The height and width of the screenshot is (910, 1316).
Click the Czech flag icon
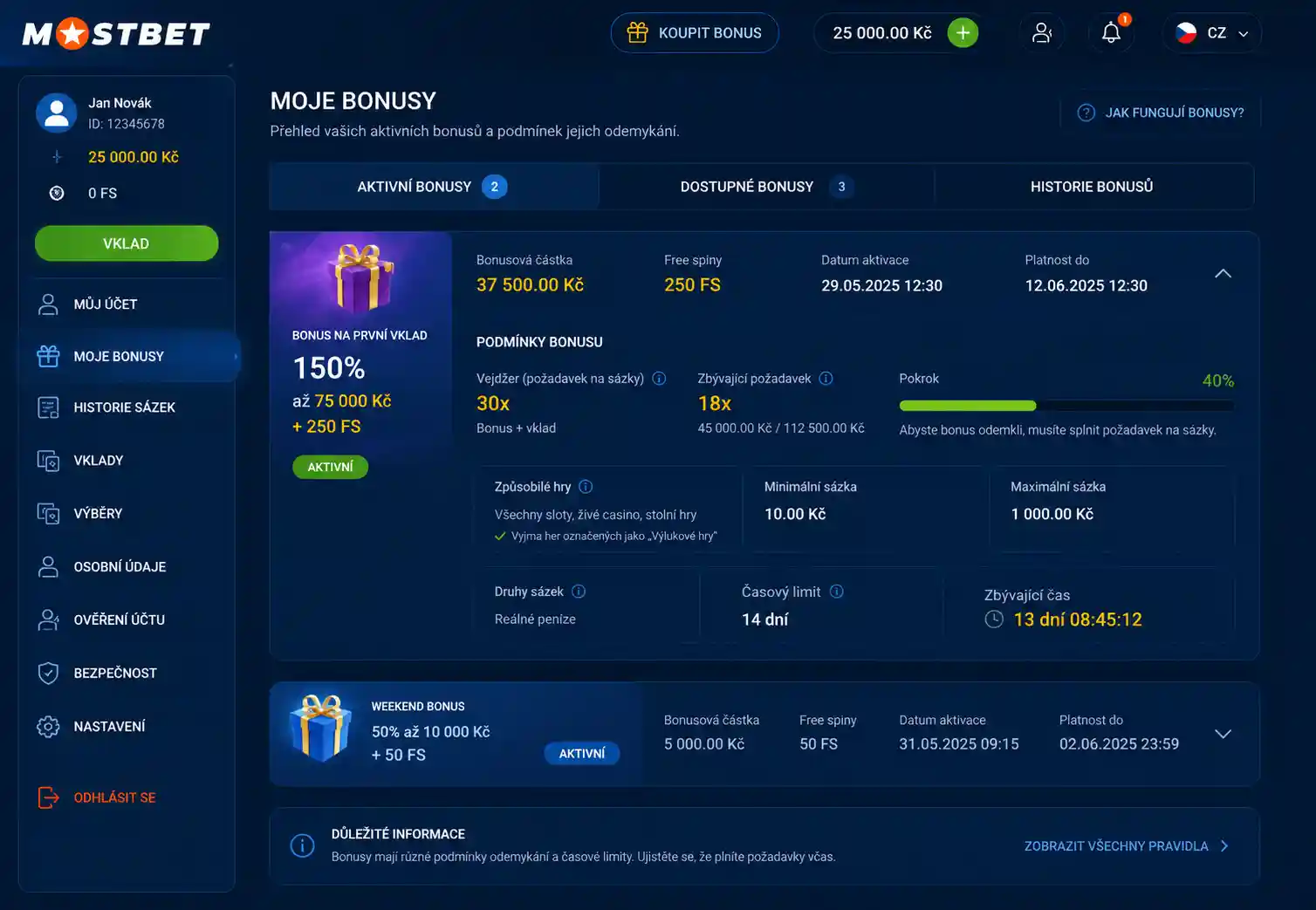[x=1186, y=33]
